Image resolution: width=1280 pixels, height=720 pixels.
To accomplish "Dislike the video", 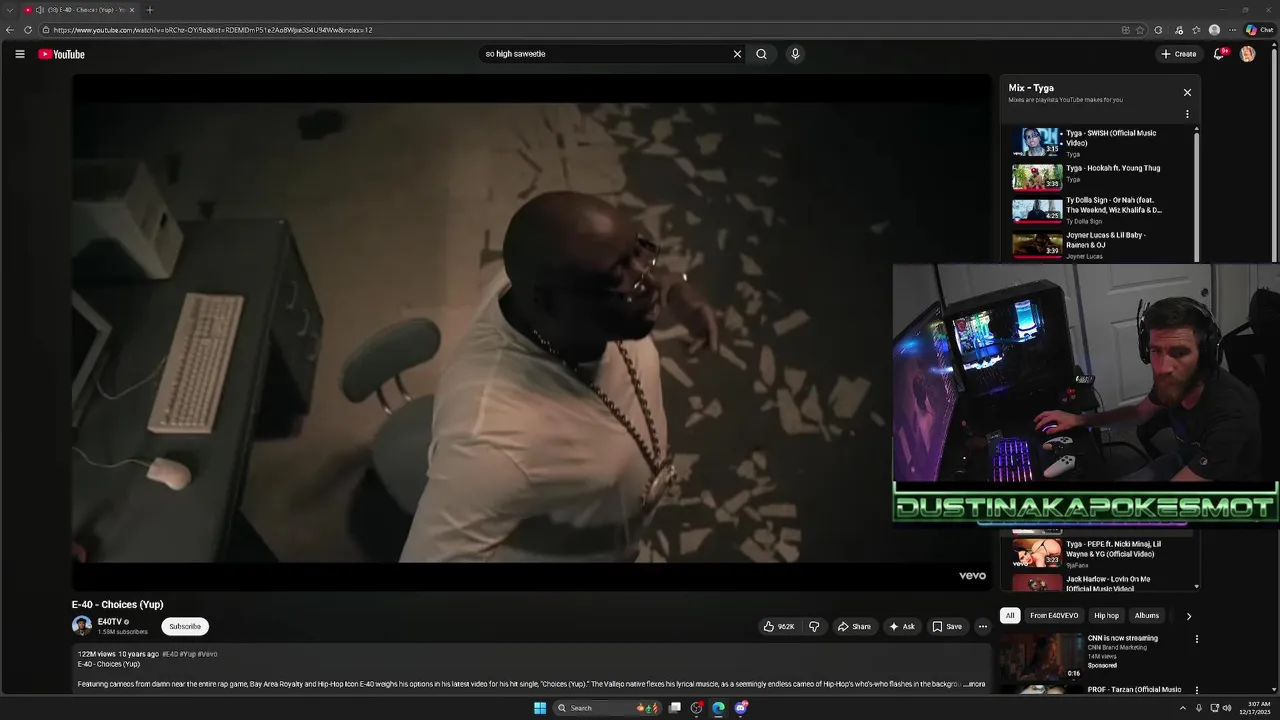I will pyautogui.click(x=814, y=626).
